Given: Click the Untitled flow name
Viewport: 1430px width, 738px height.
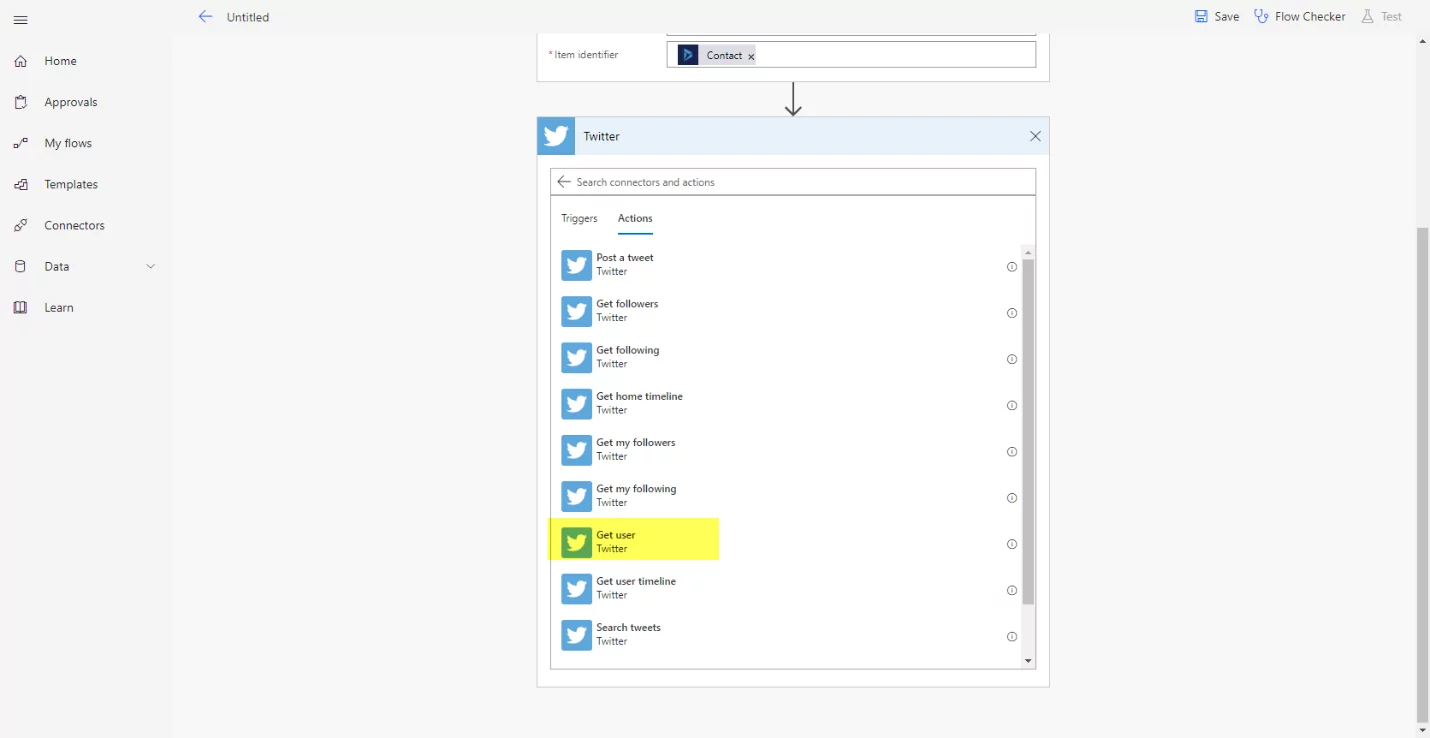Looking at the screenshot, I should pos(248,17).
